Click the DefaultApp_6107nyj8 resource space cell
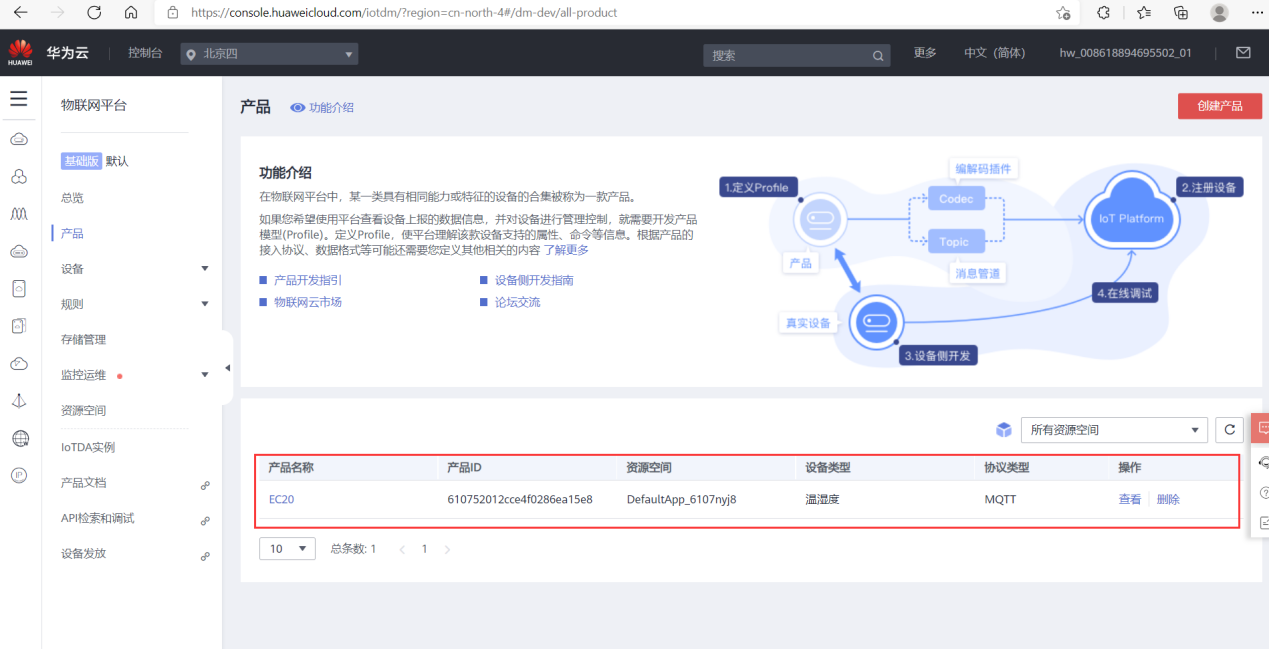 click(x=681, y=499)
